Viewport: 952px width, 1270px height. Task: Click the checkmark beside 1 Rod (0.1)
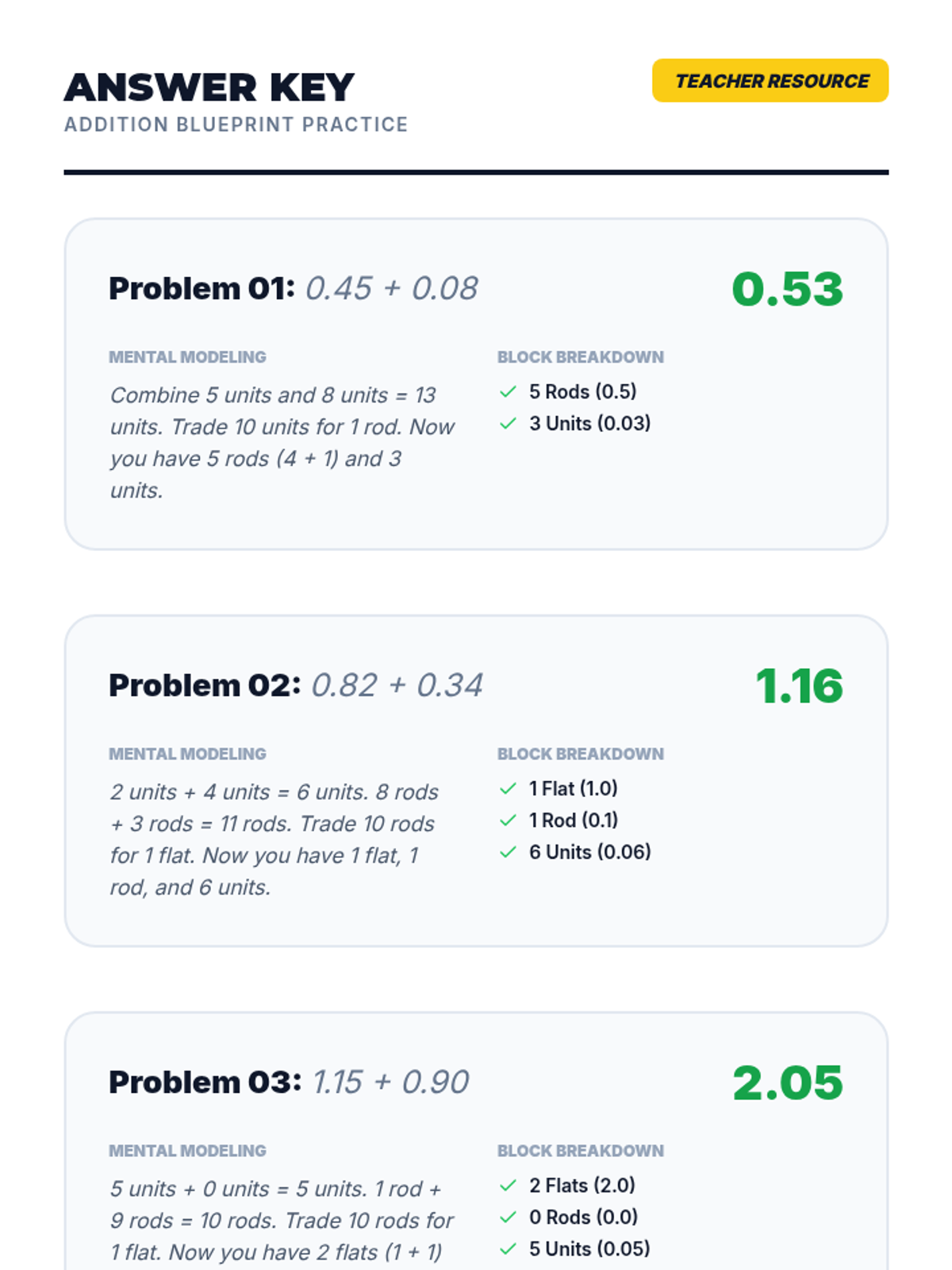(x=509, y=820)
